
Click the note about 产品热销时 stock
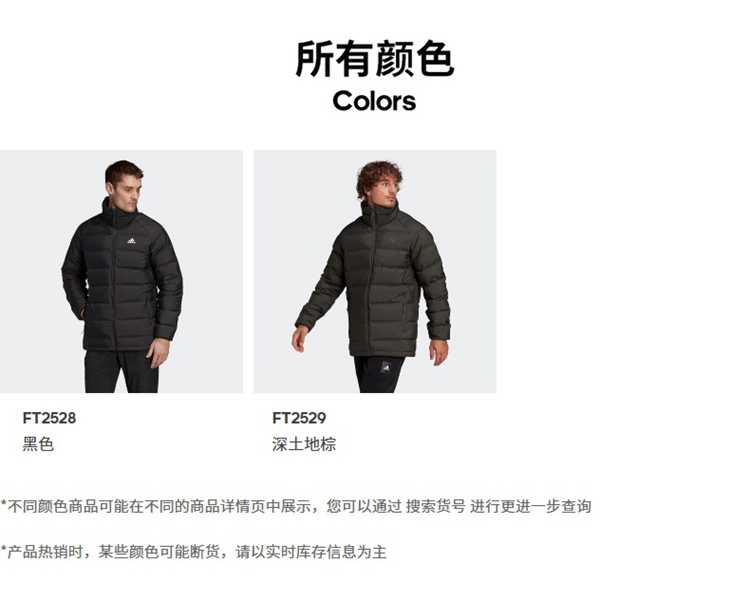coord(193,552)
